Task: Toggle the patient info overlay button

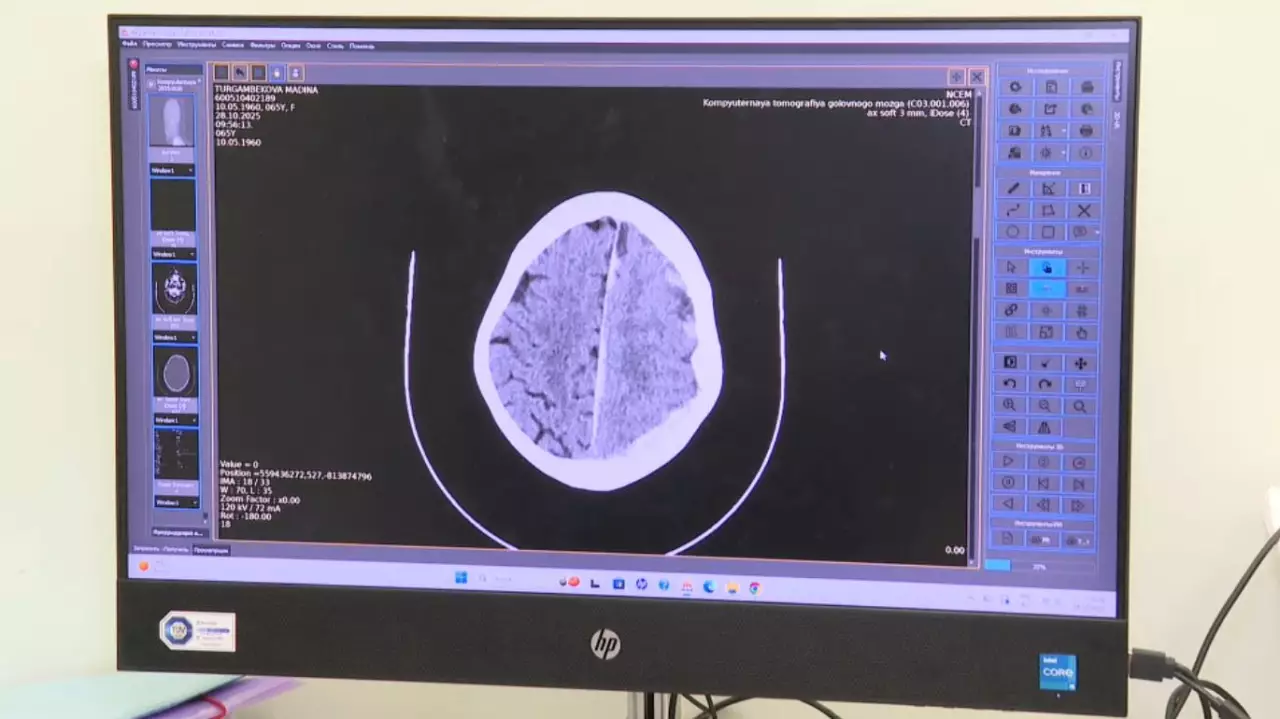Action: coord(1086,153)
